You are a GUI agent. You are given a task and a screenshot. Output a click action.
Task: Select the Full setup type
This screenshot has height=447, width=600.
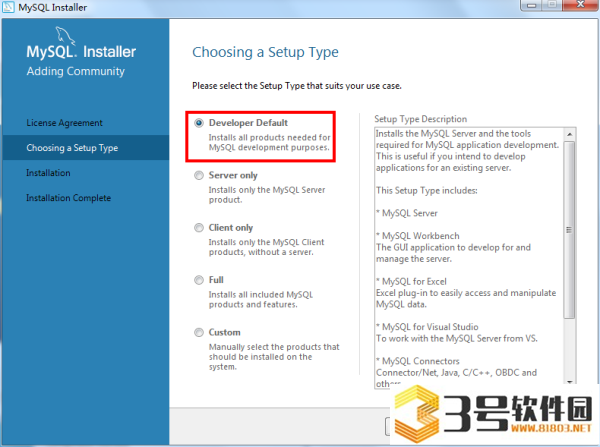tap(199, 280)
